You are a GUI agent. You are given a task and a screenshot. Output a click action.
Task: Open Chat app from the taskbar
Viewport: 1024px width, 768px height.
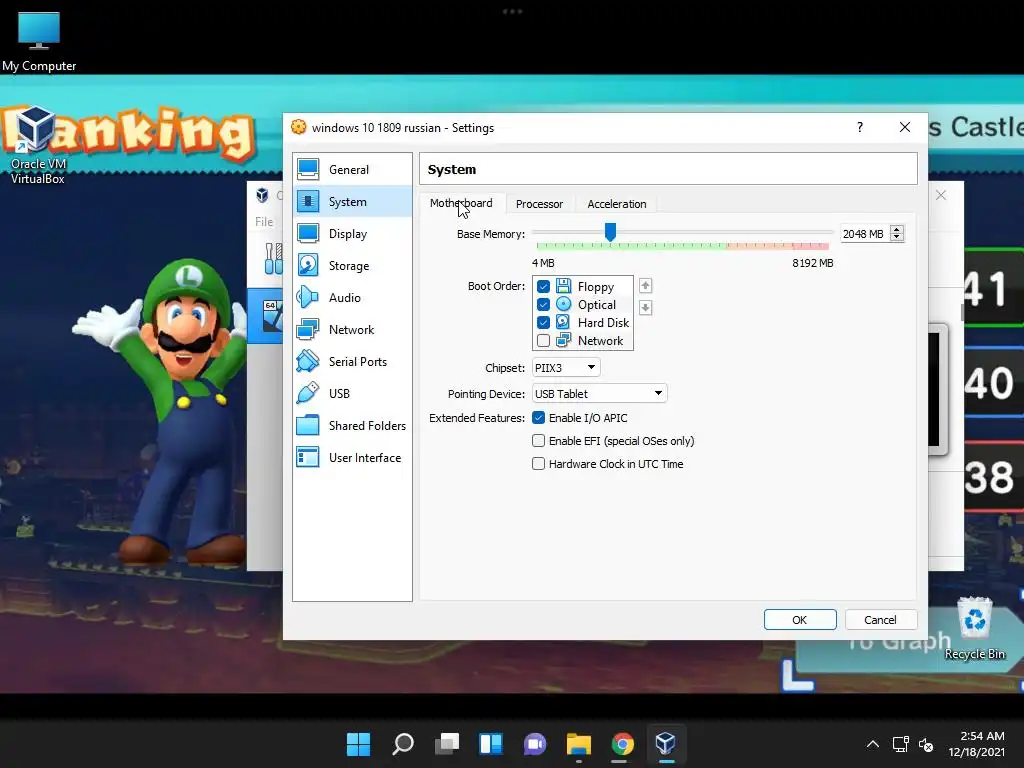pyautogui.click(x=535, y=744)
